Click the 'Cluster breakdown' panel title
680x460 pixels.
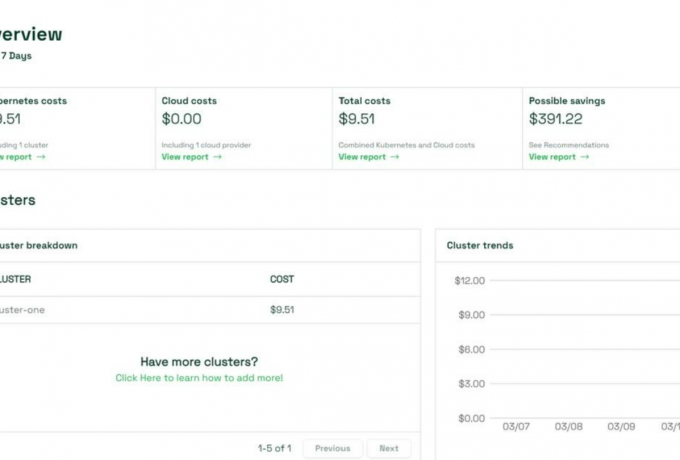[39, 245]
